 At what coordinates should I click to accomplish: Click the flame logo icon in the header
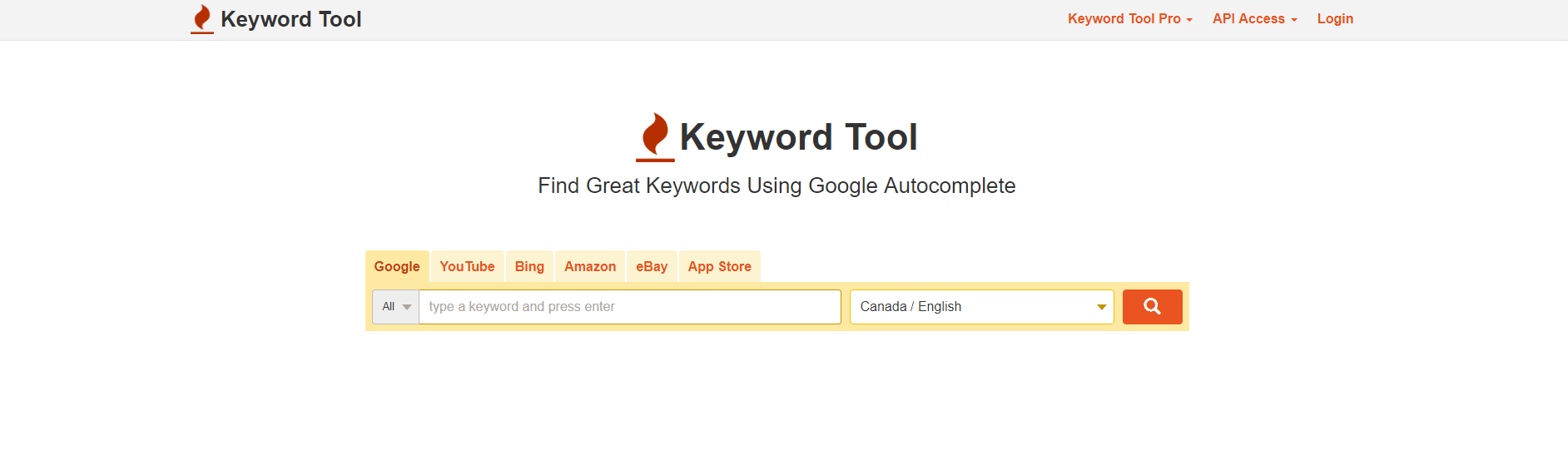[x=202, y=19]
